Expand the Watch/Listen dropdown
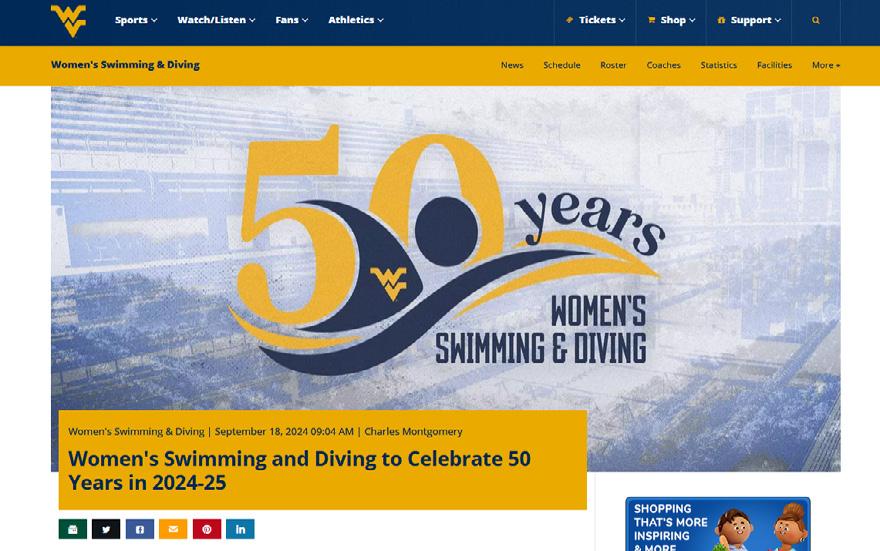The width and height of the screenshot is (880, 551). pyautogui.click(x=217, y=20)
